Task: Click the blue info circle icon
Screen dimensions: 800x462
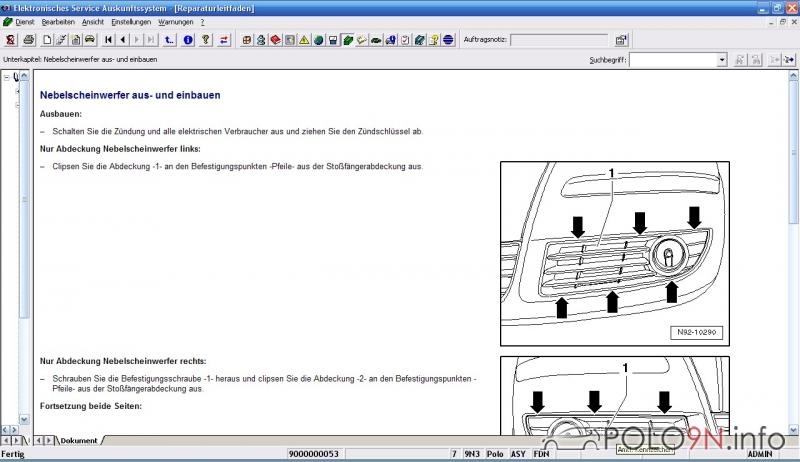Action: (x=187, y=40)
